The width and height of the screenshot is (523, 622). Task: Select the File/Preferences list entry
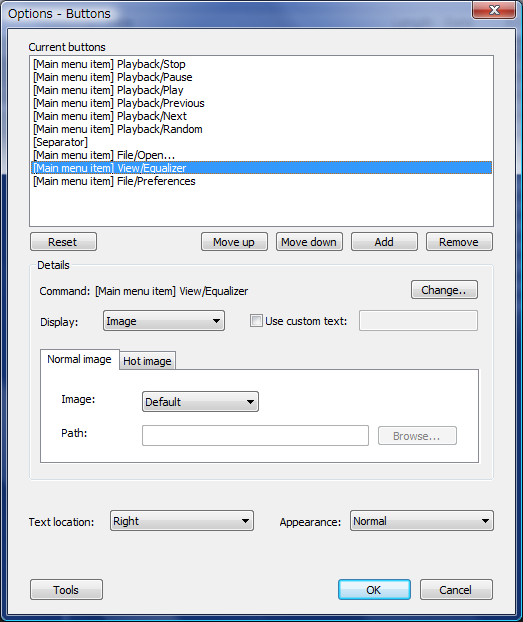pos(261,181)
